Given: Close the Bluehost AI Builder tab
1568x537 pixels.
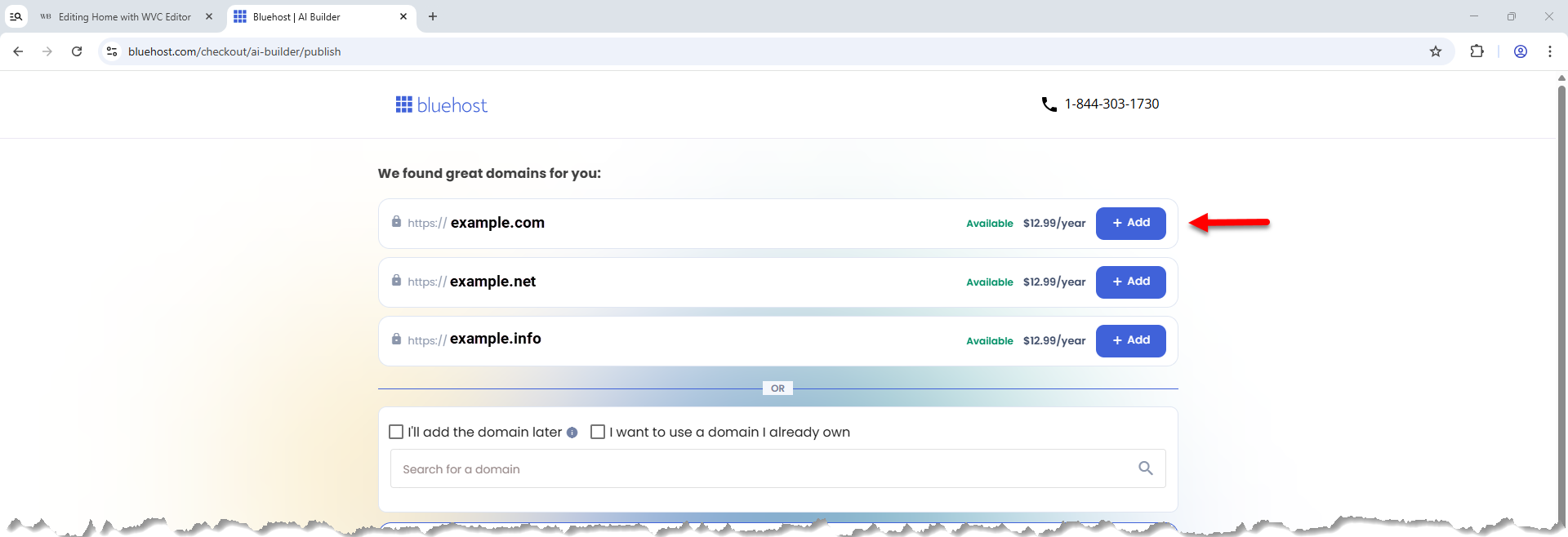Looking at the screenshot, I should tap(403, 16).
